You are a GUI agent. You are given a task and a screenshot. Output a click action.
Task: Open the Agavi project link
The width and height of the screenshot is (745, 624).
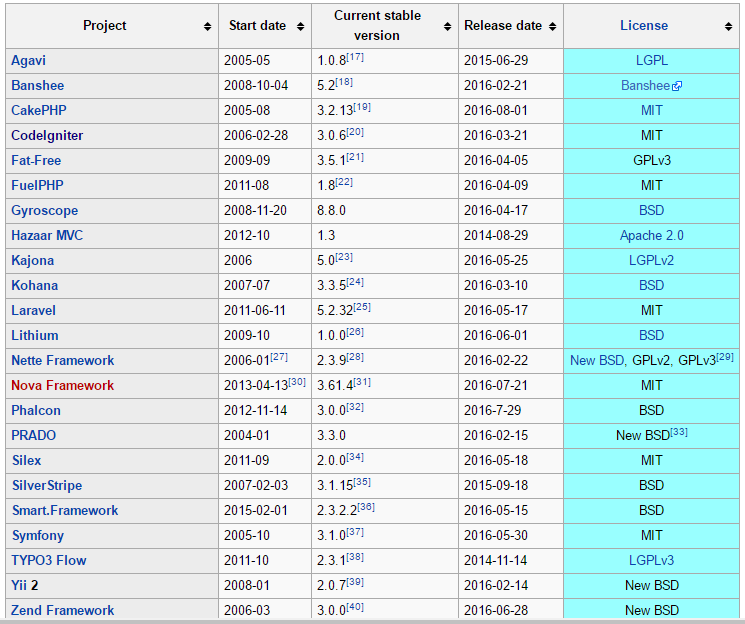[29, 61]
